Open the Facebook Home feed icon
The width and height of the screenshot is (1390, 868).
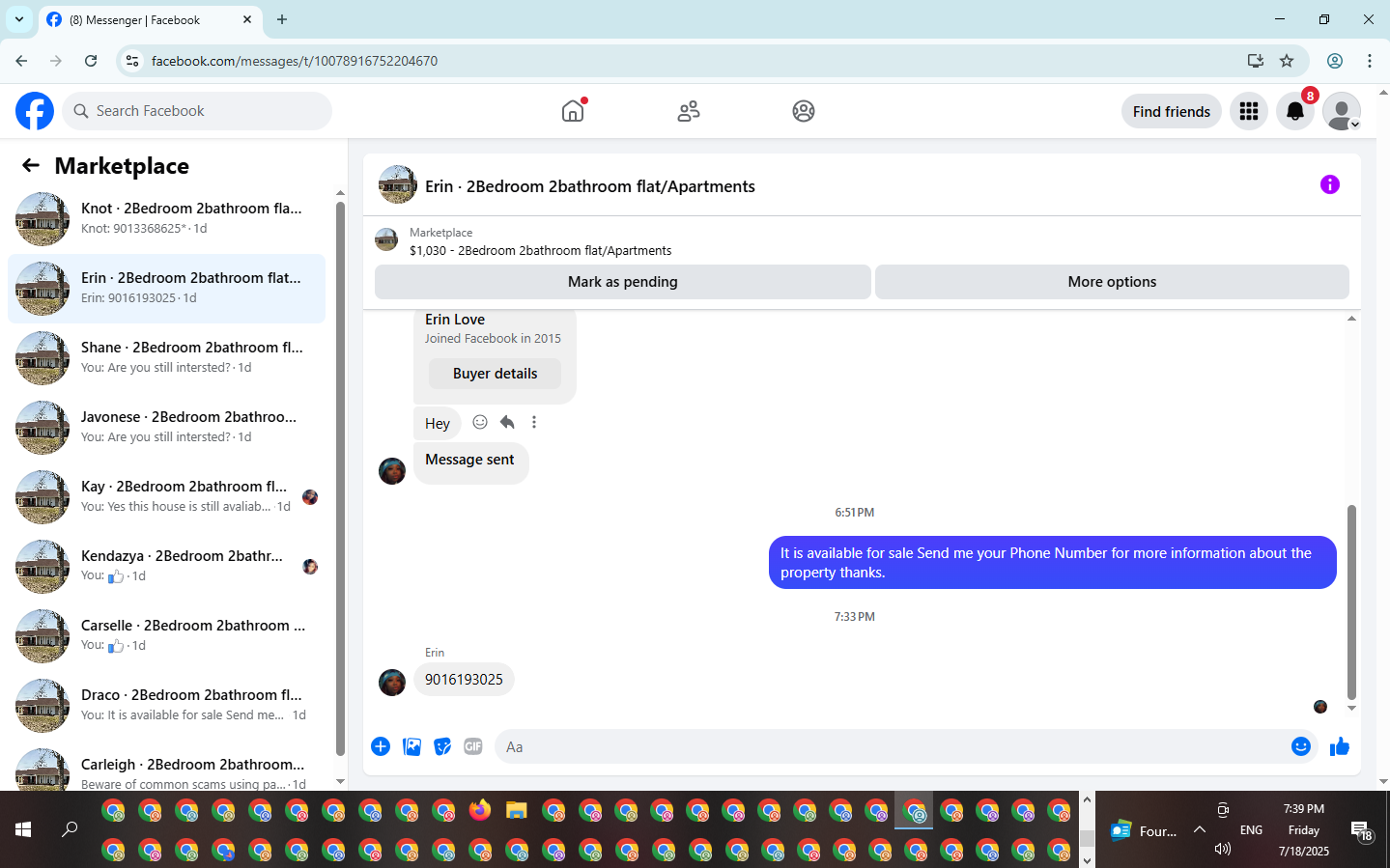click(573, 111)
